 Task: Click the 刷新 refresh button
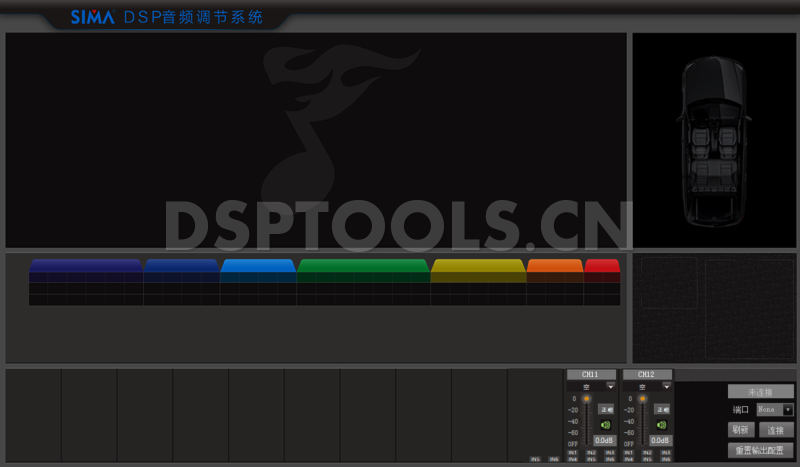coord(741,430)
